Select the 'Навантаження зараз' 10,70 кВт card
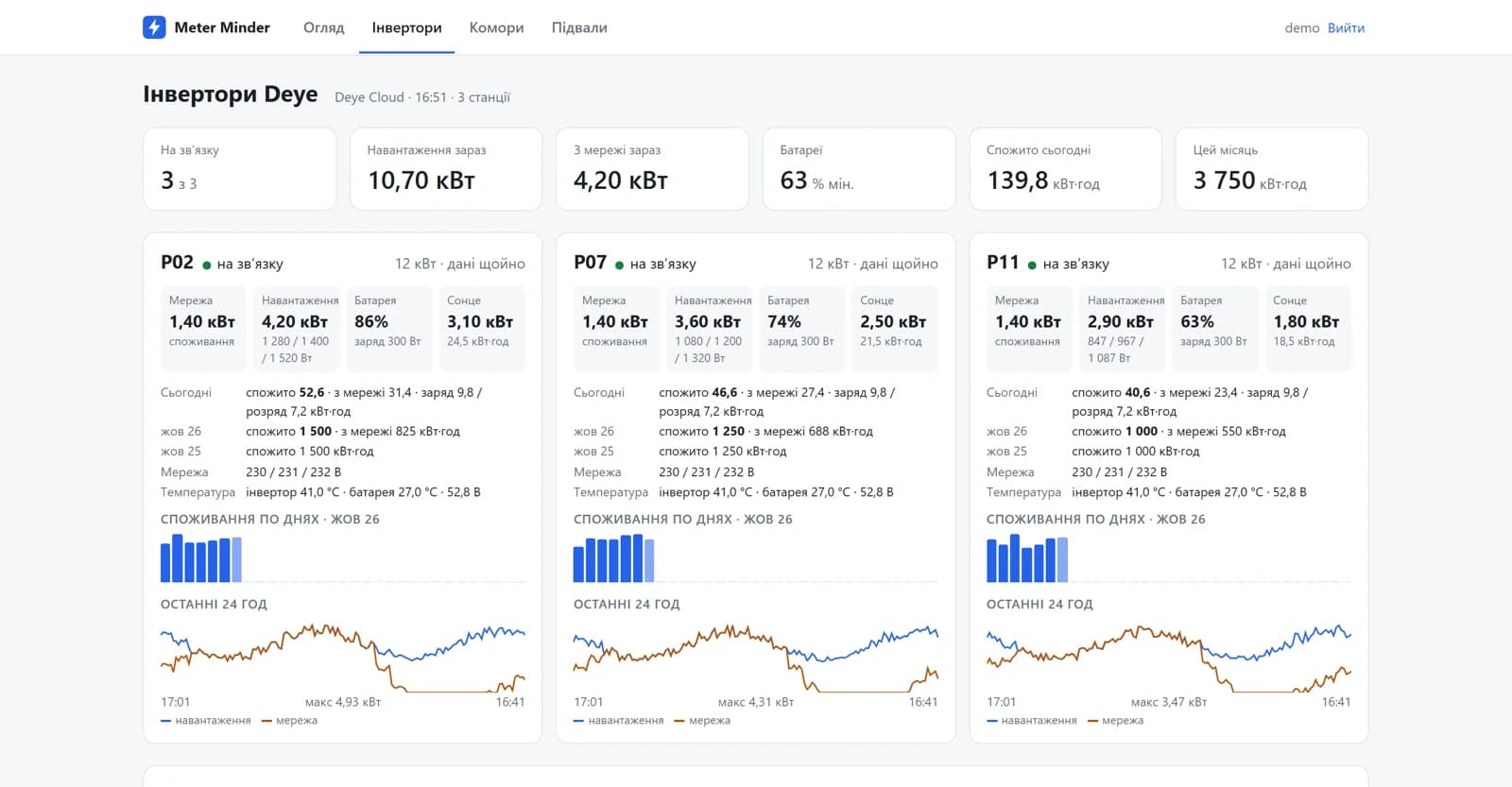Viewport: 1512px width, 787px height. click(446, 169)
